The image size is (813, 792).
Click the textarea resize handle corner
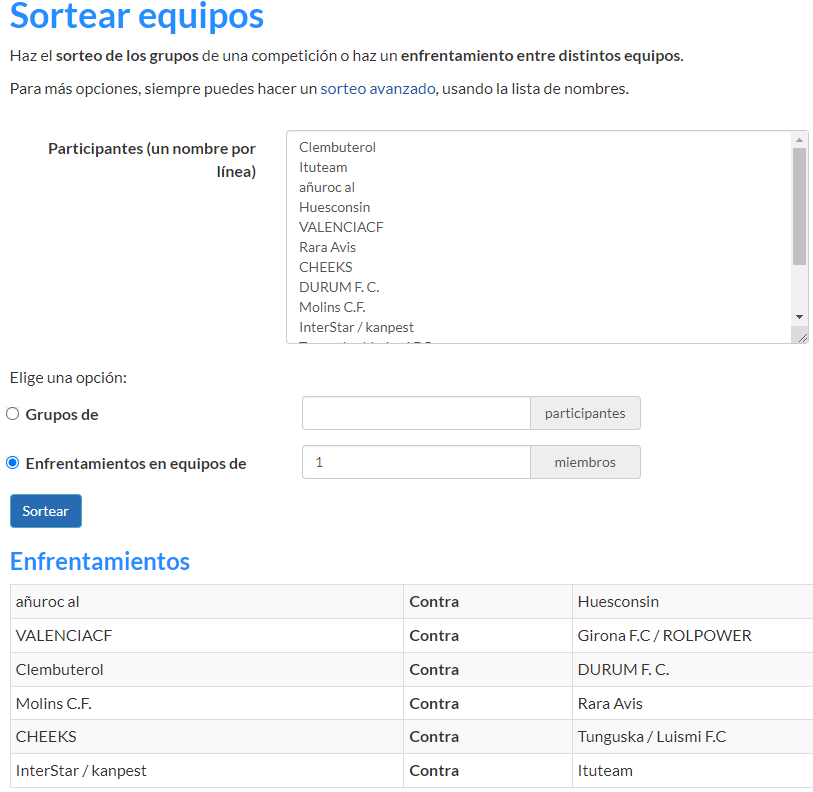pyautogui.click(x=801, y=337)
